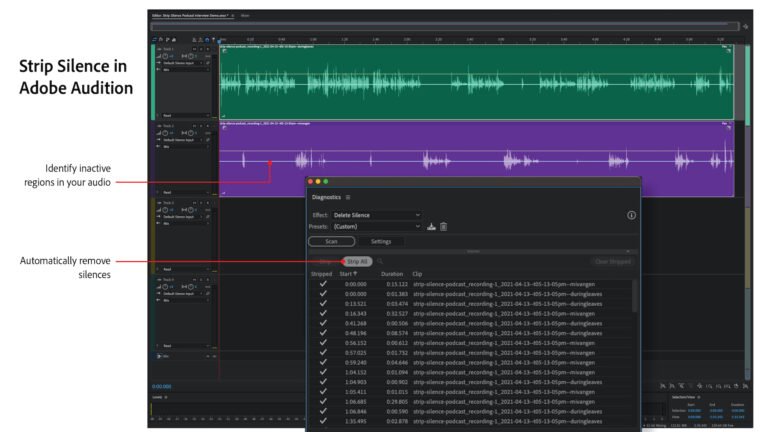Toggle the stripped checkmark for row starting 0:41.268
Screen dimensions: 768x432
click(323, 323)
